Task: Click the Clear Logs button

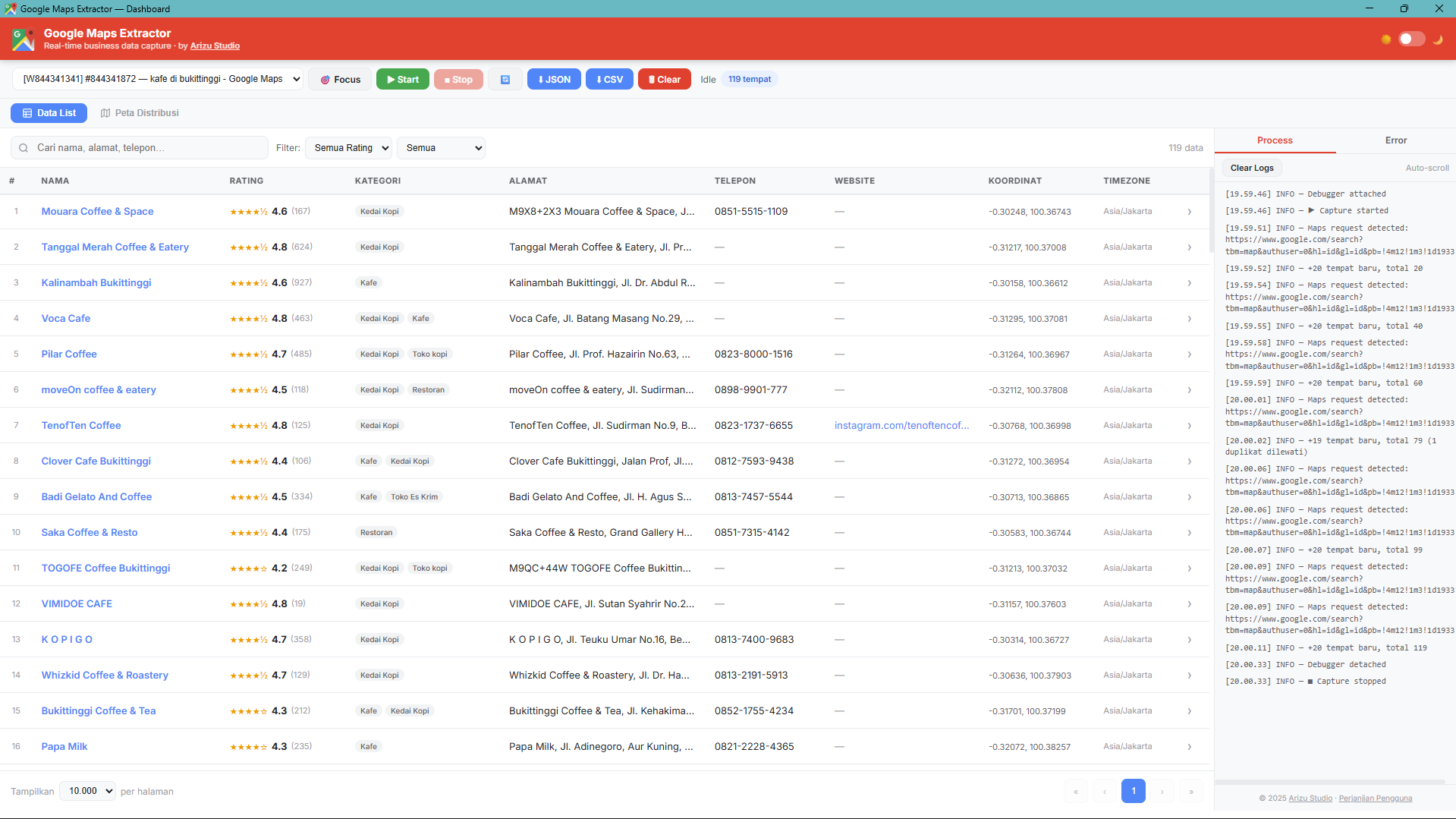Action: [1252, 169]
